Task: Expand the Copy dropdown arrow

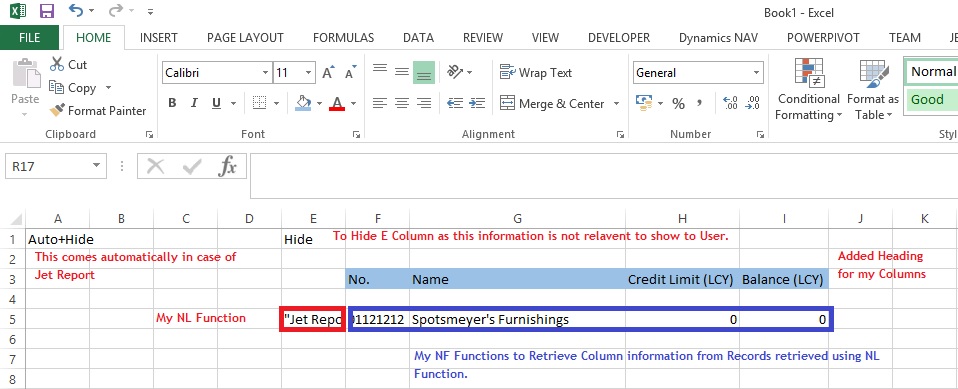Action: pos(109,88)
